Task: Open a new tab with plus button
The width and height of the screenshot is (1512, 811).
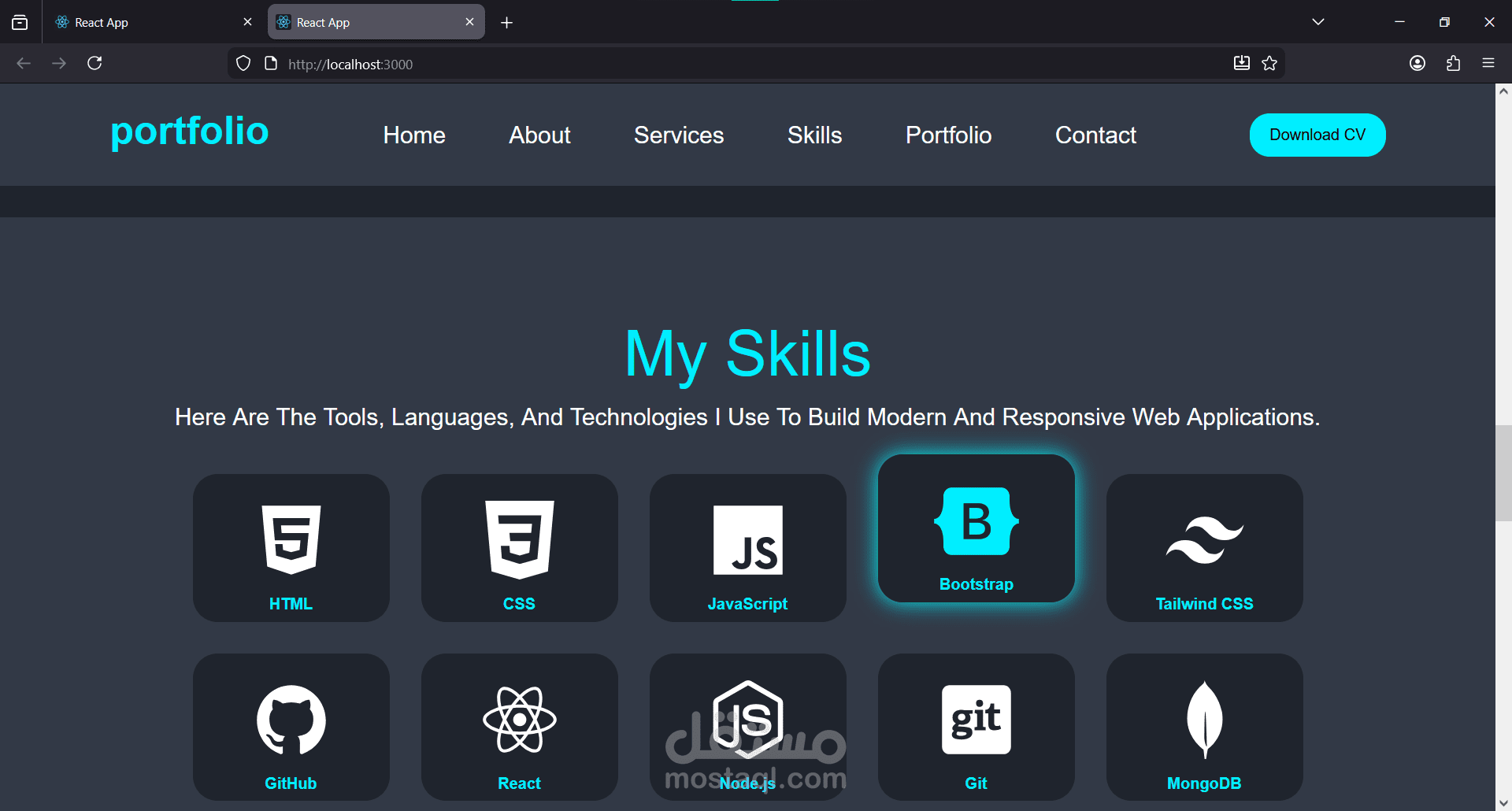Action: pos(507,22)
